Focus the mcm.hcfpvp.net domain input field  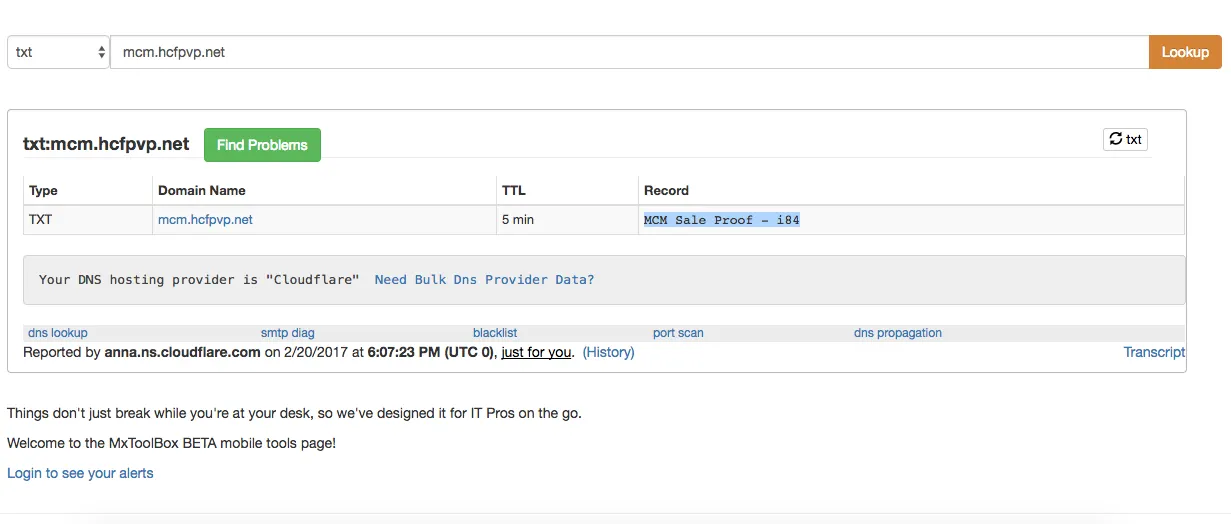(x=629, y=52)
